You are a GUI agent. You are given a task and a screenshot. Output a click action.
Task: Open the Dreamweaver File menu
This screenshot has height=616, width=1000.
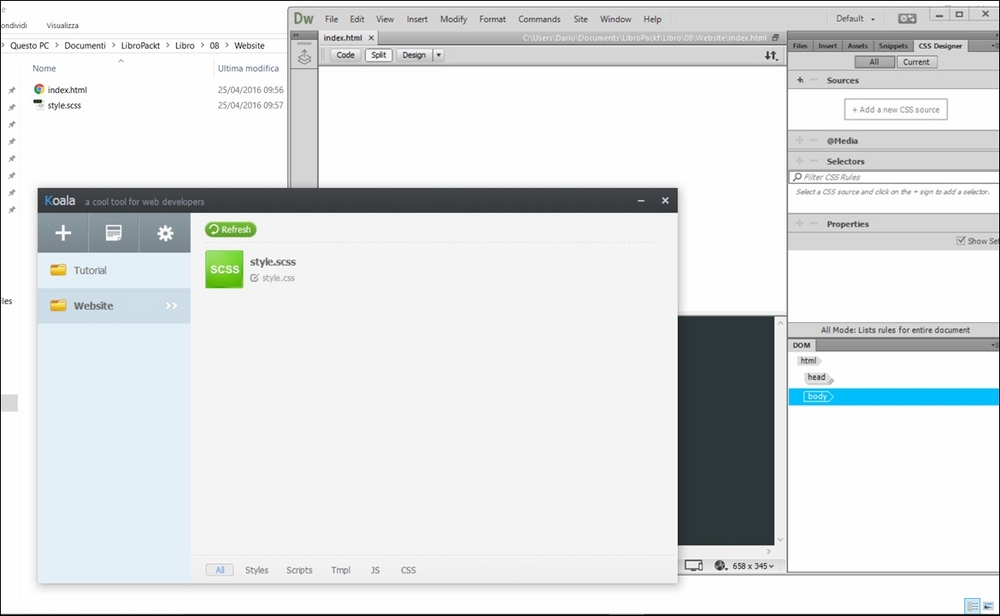coord(332,19)
